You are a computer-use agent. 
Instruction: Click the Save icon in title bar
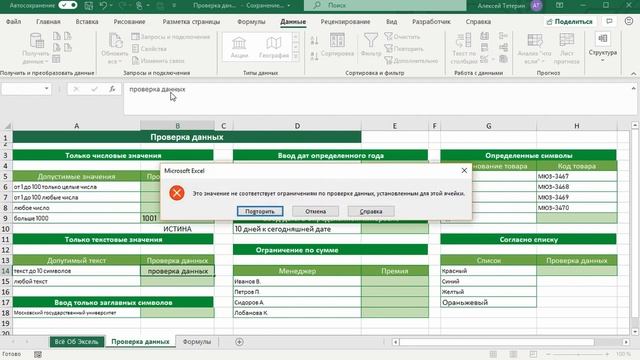point(88,6)
